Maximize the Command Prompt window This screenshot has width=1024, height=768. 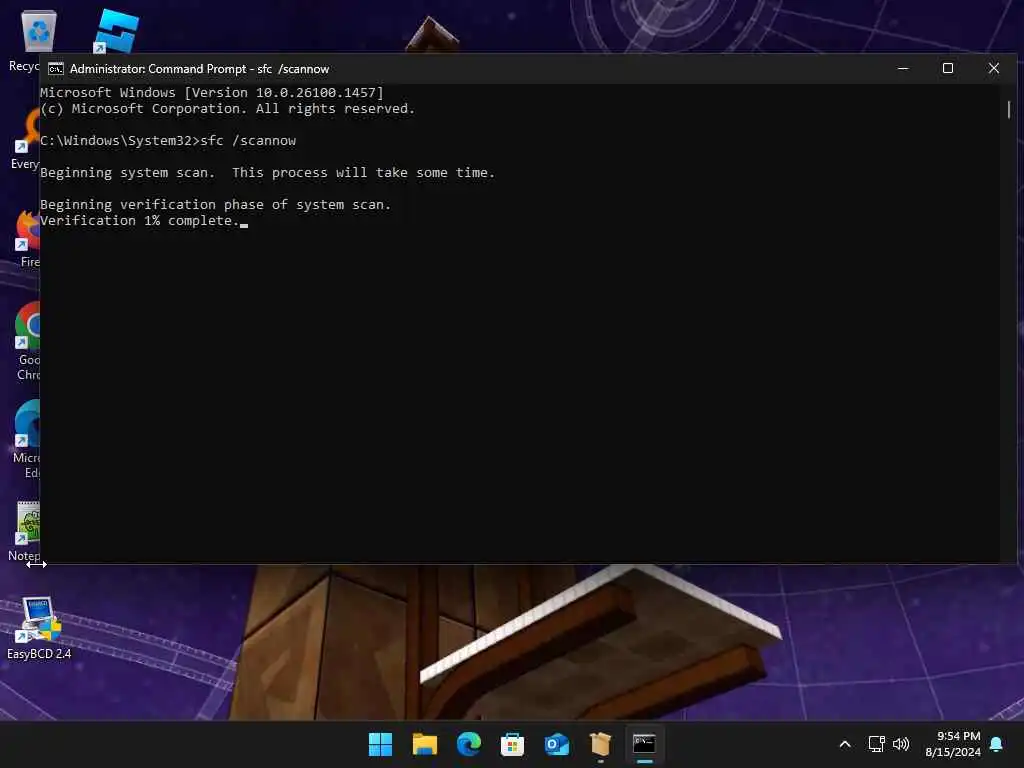pos(948,68)
